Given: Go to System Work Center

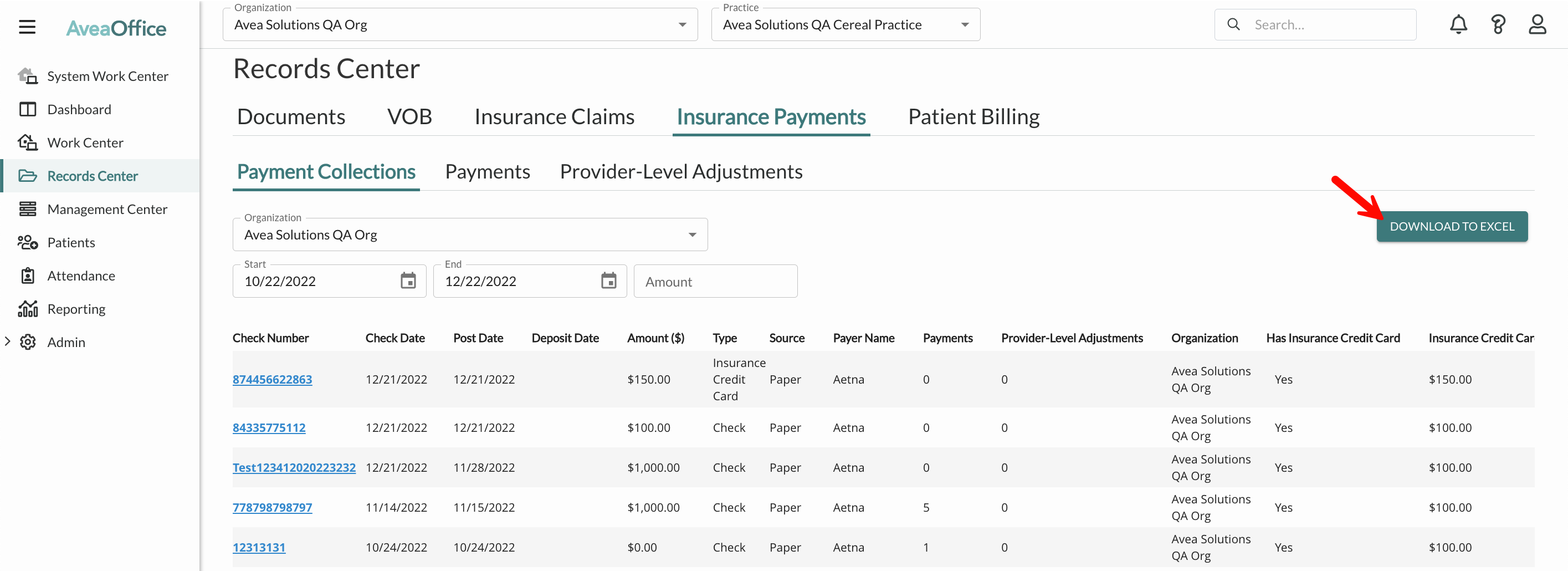Looking at the screenshot, I should (107, 76).
